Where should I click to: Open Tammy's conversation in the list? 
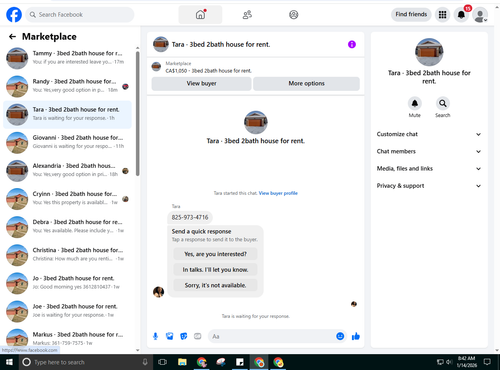tap(67, 58)
